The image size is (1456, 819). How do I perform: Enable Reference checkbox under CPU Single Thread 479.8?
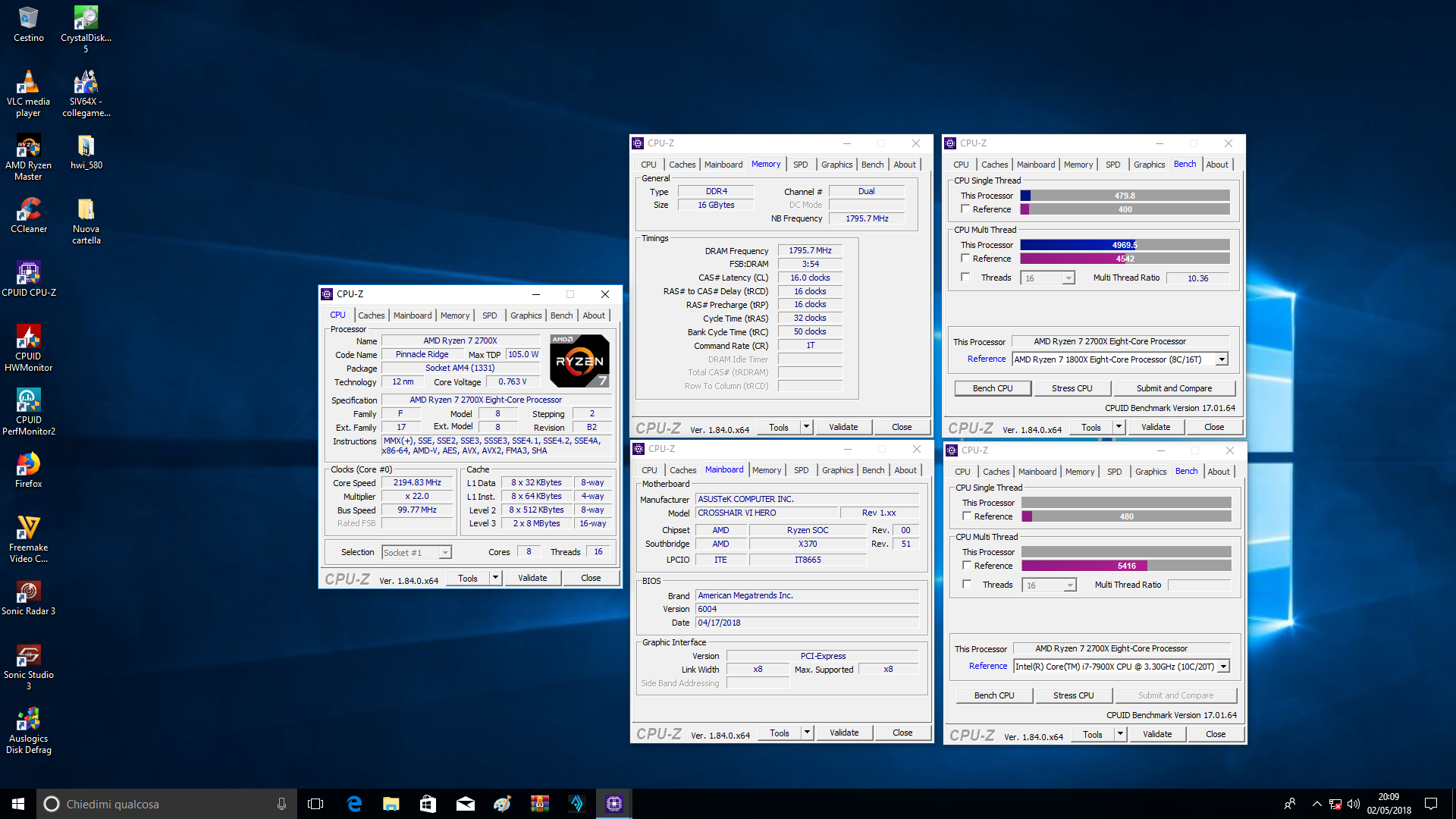965,209
